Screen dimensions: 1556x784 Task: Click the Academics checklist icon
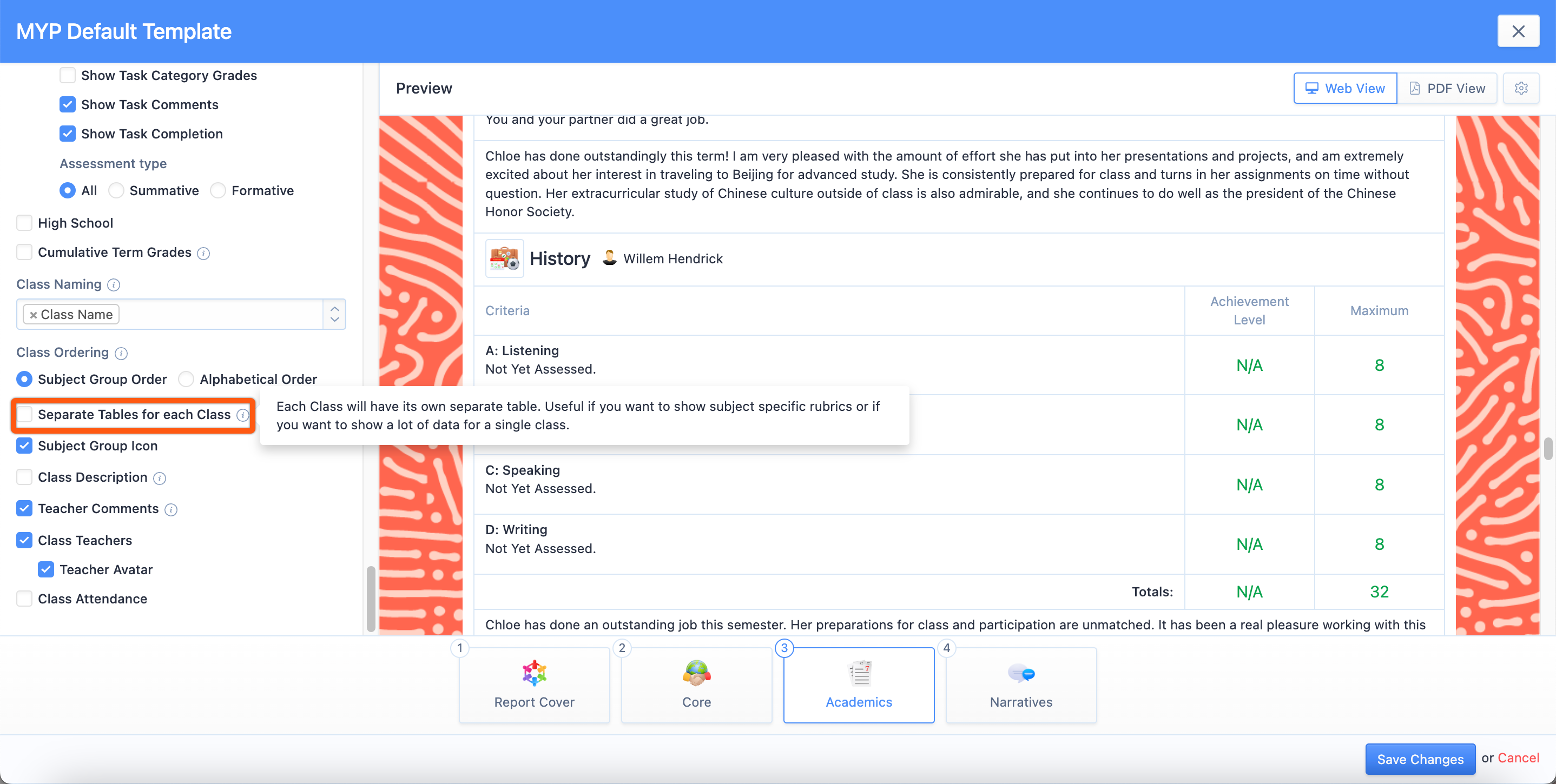pos(859,673)
